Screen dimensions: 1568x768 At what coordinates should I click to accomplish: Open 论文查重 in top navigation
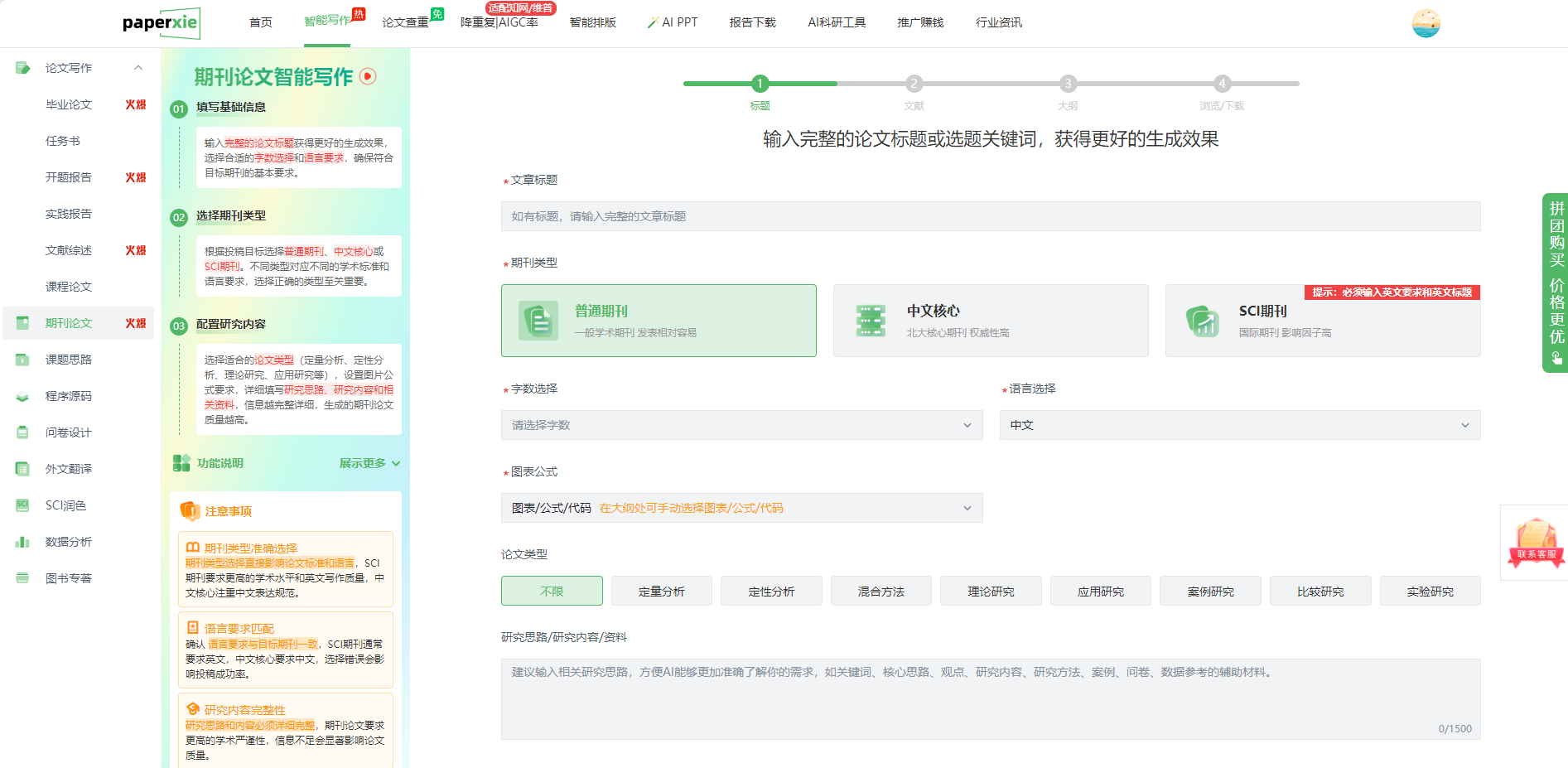405,22
